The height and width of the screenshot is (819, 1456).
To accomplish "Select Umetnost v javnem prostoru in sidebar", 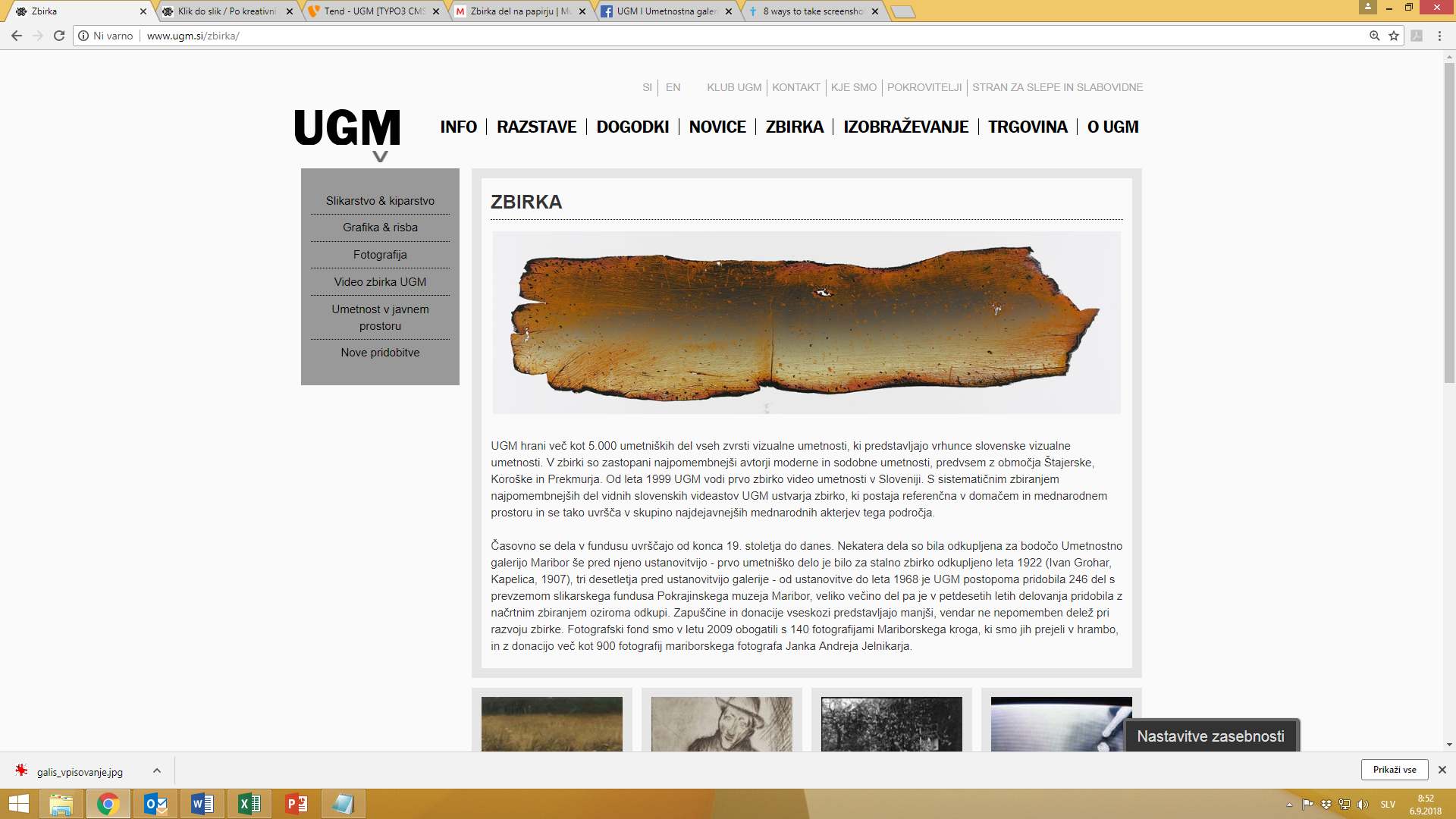I will coord(380,318).
